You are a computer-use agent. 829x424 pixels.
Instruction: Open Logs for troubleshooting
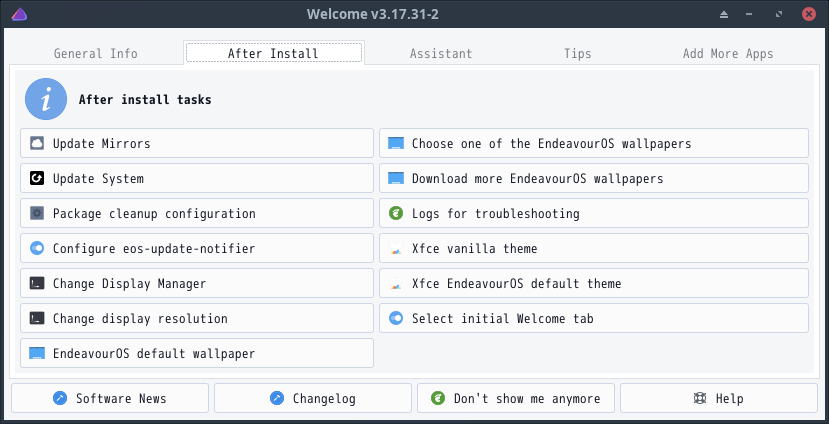[x=594, y=213]
